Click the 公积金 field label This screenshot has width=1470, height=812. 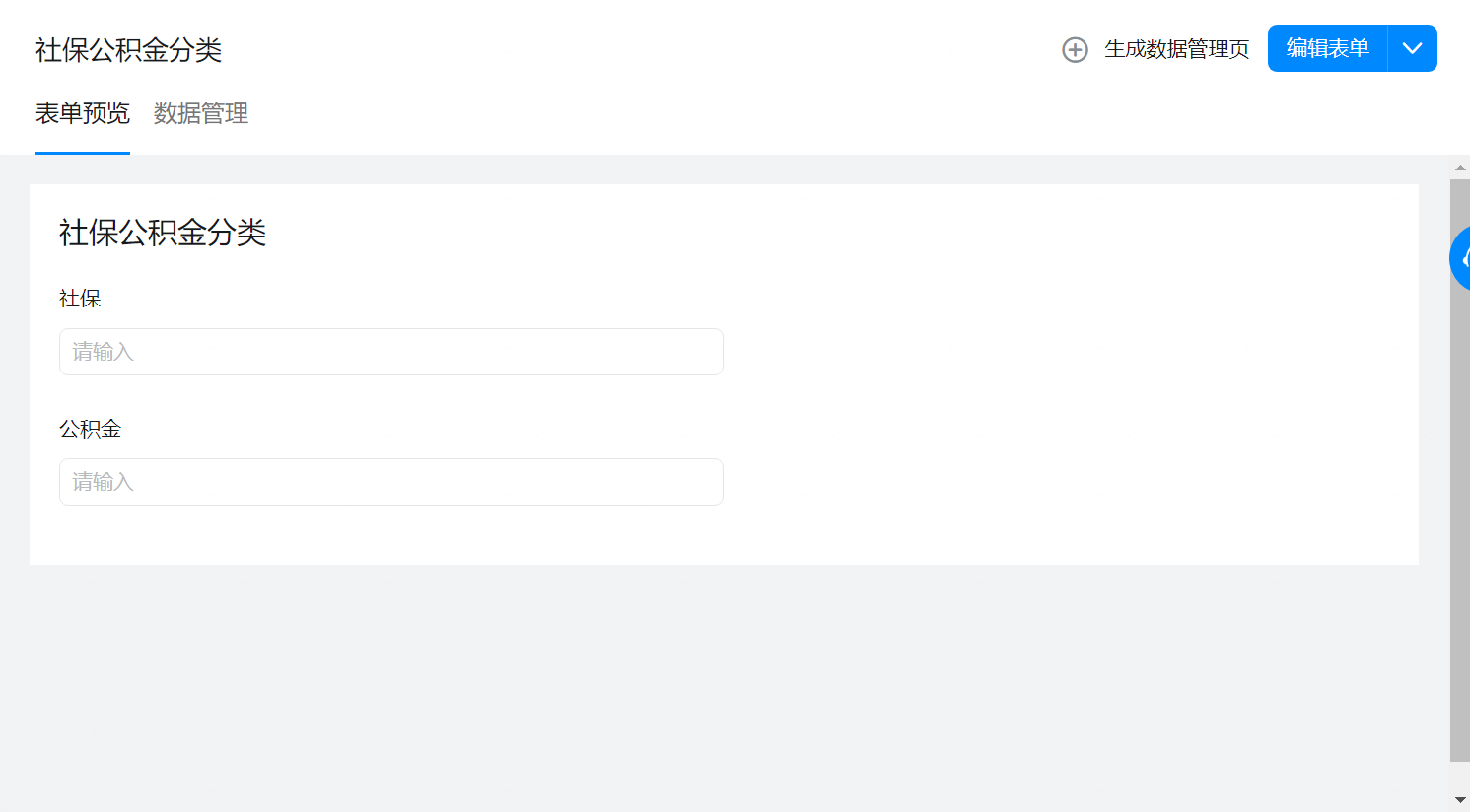tap(90, 429)
